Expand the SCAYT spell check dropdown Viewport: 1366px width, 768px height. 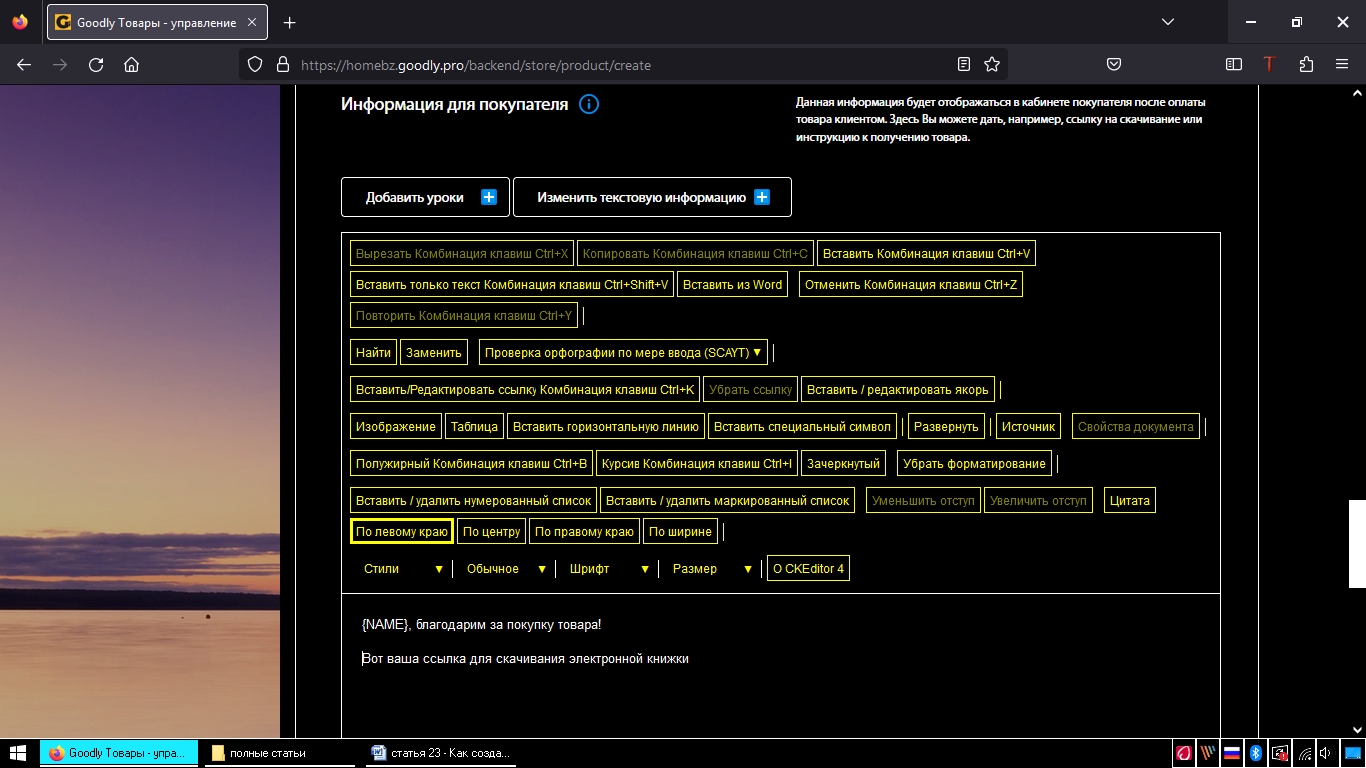[x=623, y=353]
